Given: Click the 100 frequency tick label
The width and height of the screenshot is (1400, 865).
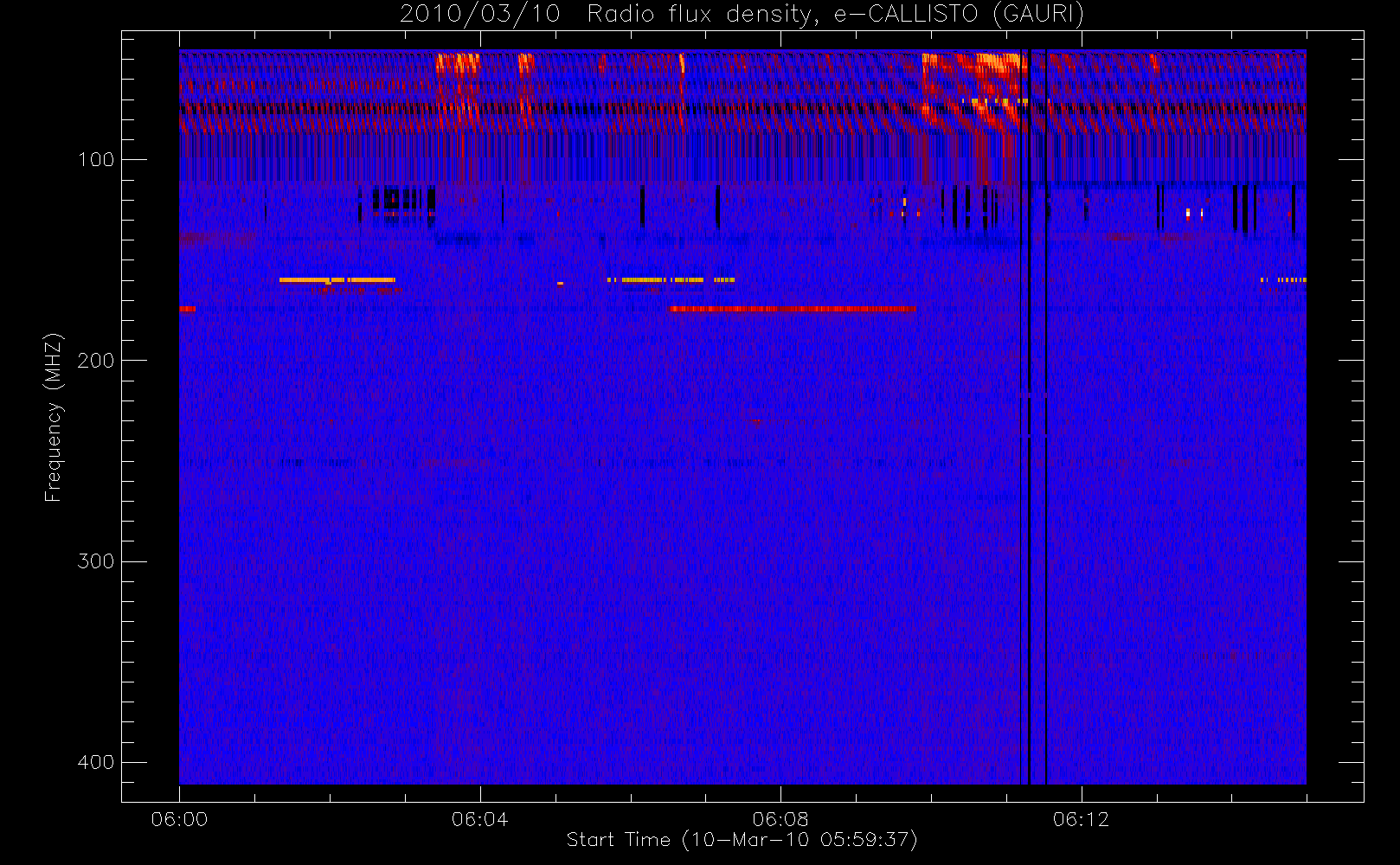Looking at the screenshot, I should click(96, 159).
